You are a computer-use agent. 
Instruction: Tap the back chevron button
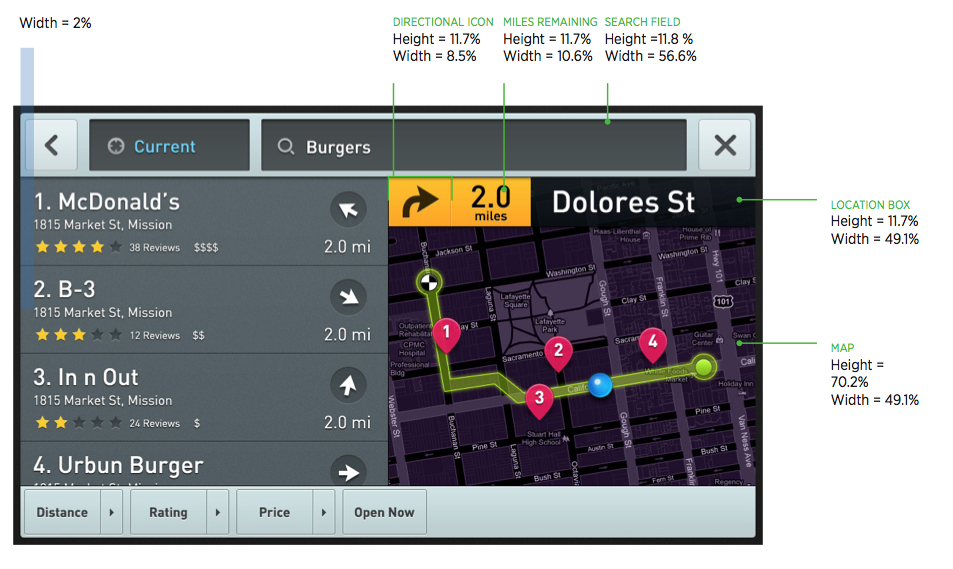point(51,145)
